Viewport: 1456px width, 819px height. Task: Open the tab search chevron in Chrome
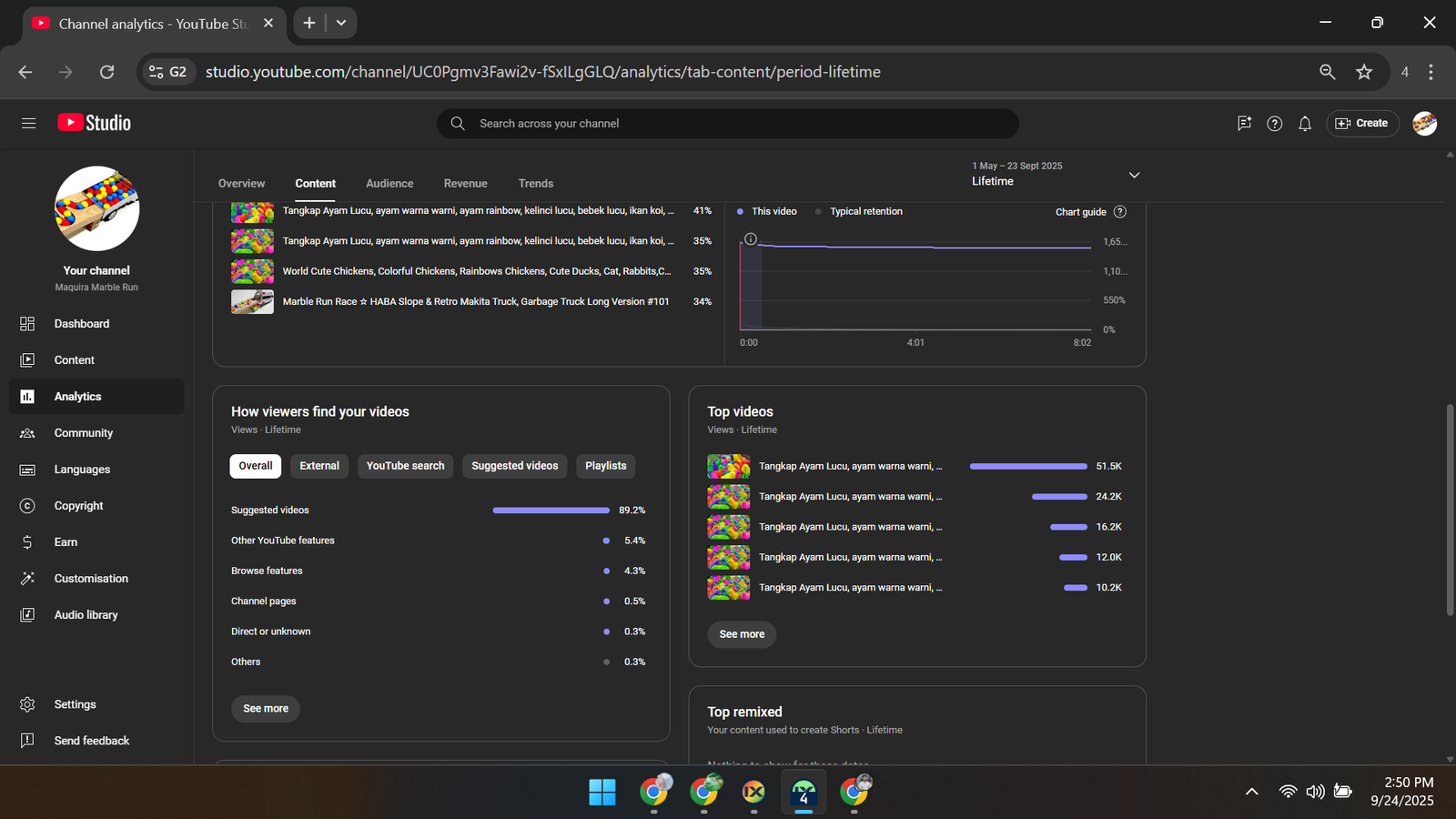(341, 23)
